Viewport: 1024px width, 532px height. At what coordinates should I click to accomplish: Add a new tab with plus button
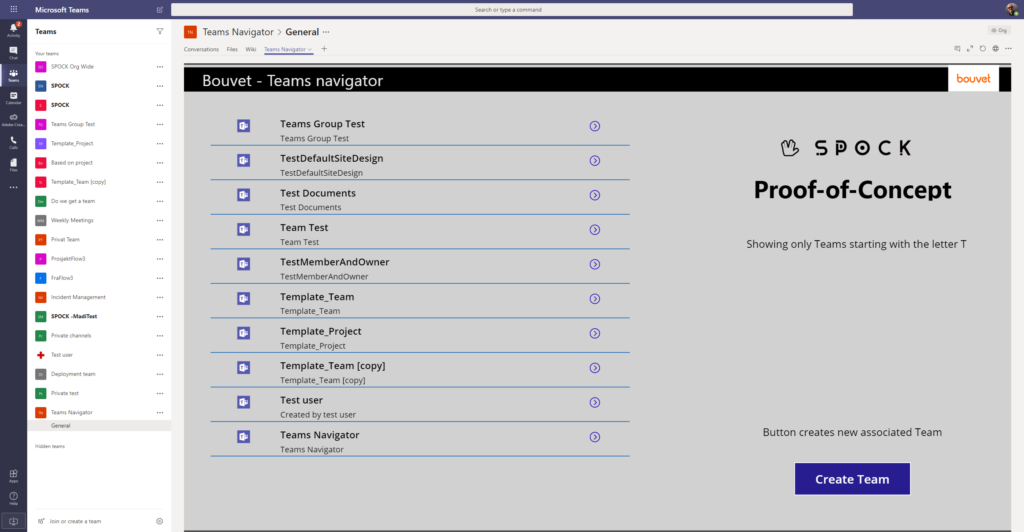[324, 49]
